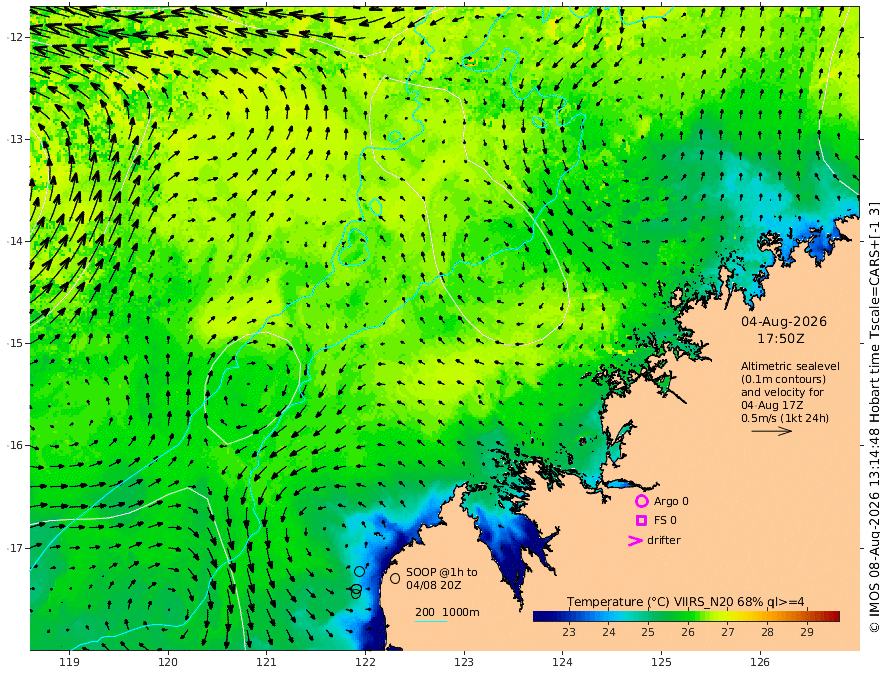
Task: Click the longitude axis label 123
Action: coord(464,663)
